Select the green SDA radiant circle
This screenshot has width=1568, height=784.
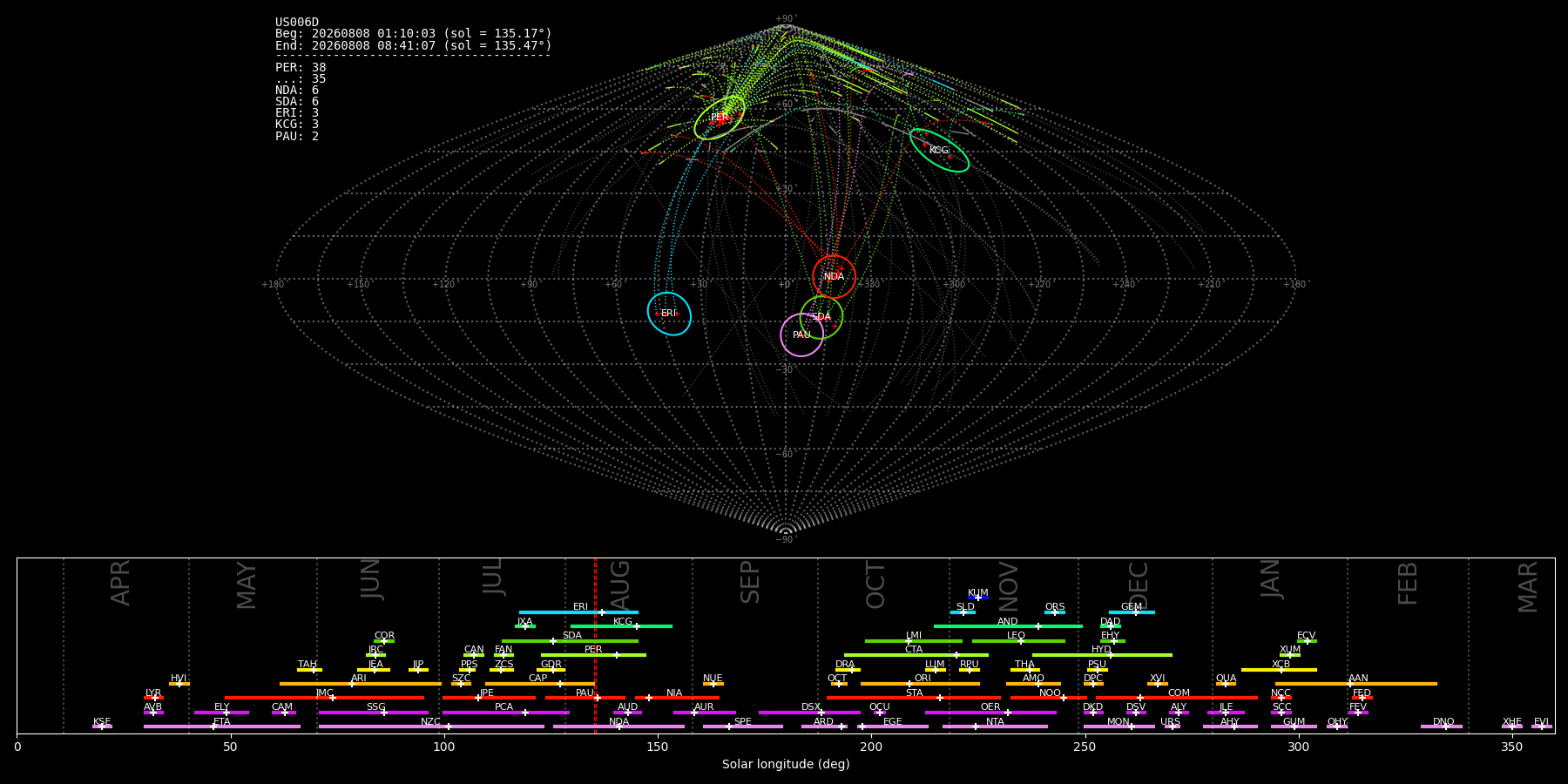821,317
